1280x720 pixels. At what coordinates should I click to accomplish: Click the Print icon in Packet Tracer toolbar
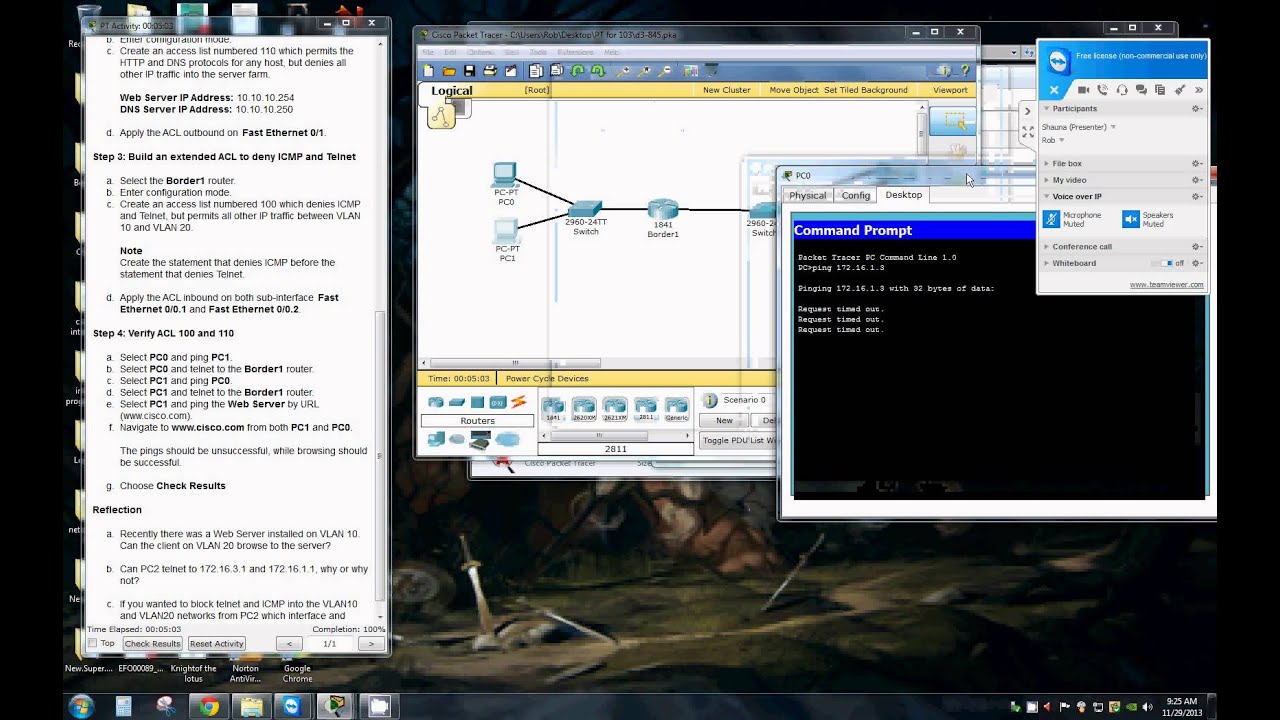(x=490, y=71)
